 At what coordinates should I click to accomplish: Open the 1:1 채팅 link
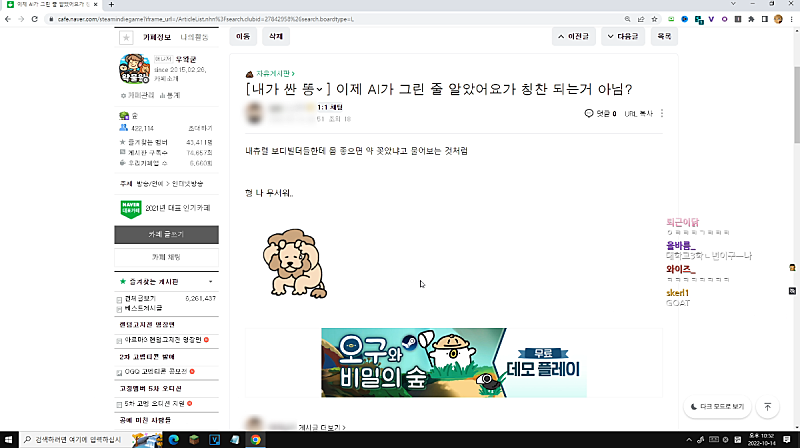330,107
